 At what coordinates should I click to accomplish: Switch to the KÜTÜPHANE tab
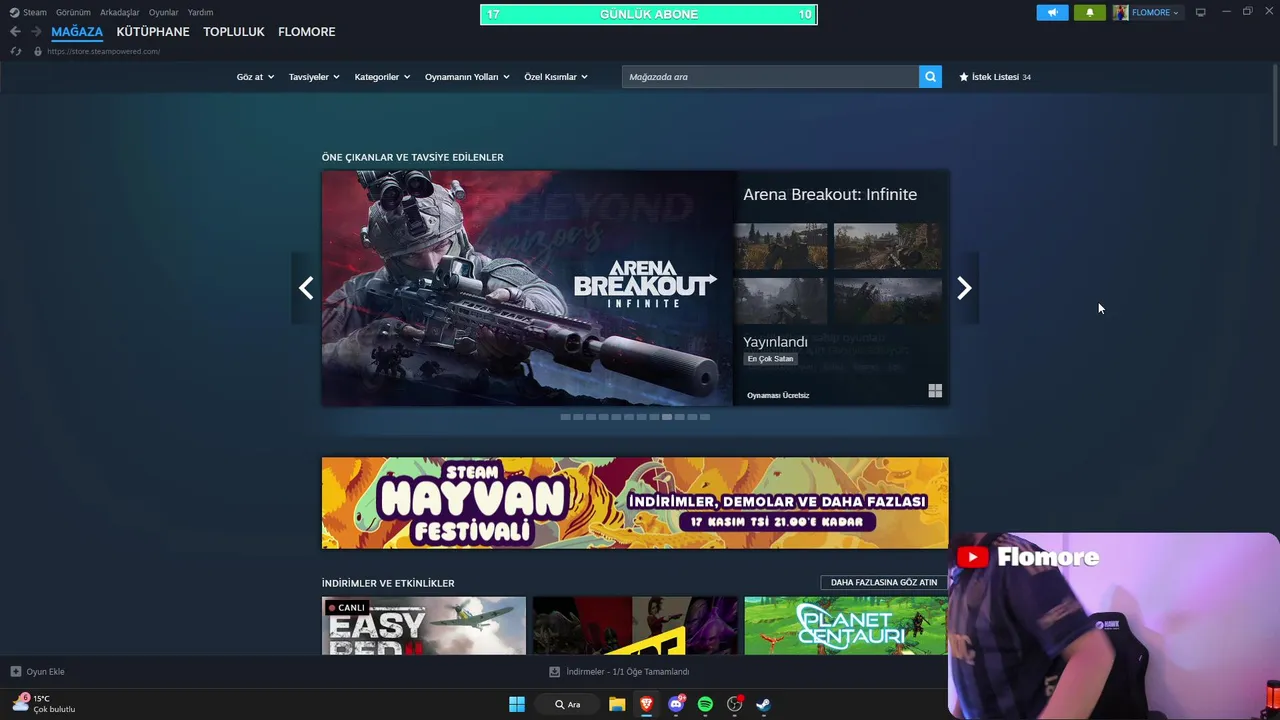click(153, 32)
